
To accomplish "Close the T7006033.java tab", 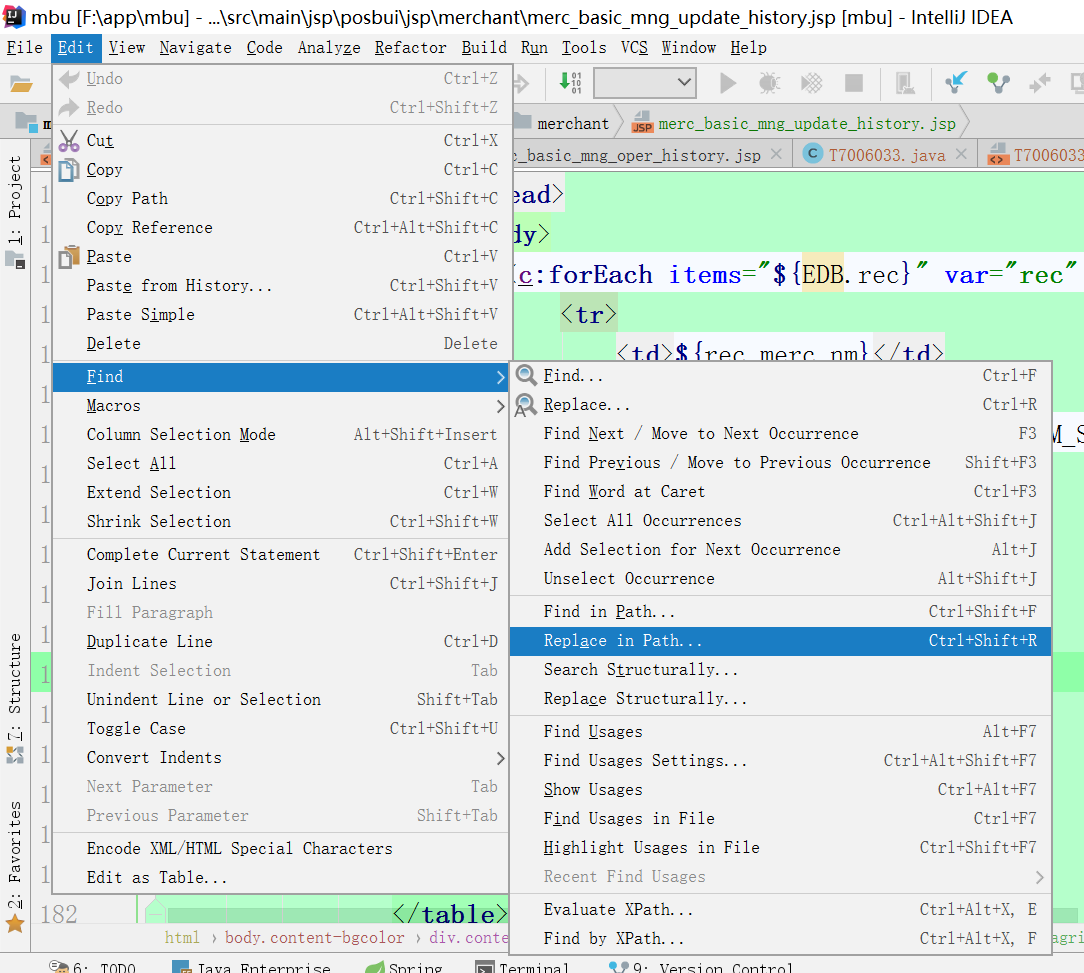I will click(x=961, y=154).
